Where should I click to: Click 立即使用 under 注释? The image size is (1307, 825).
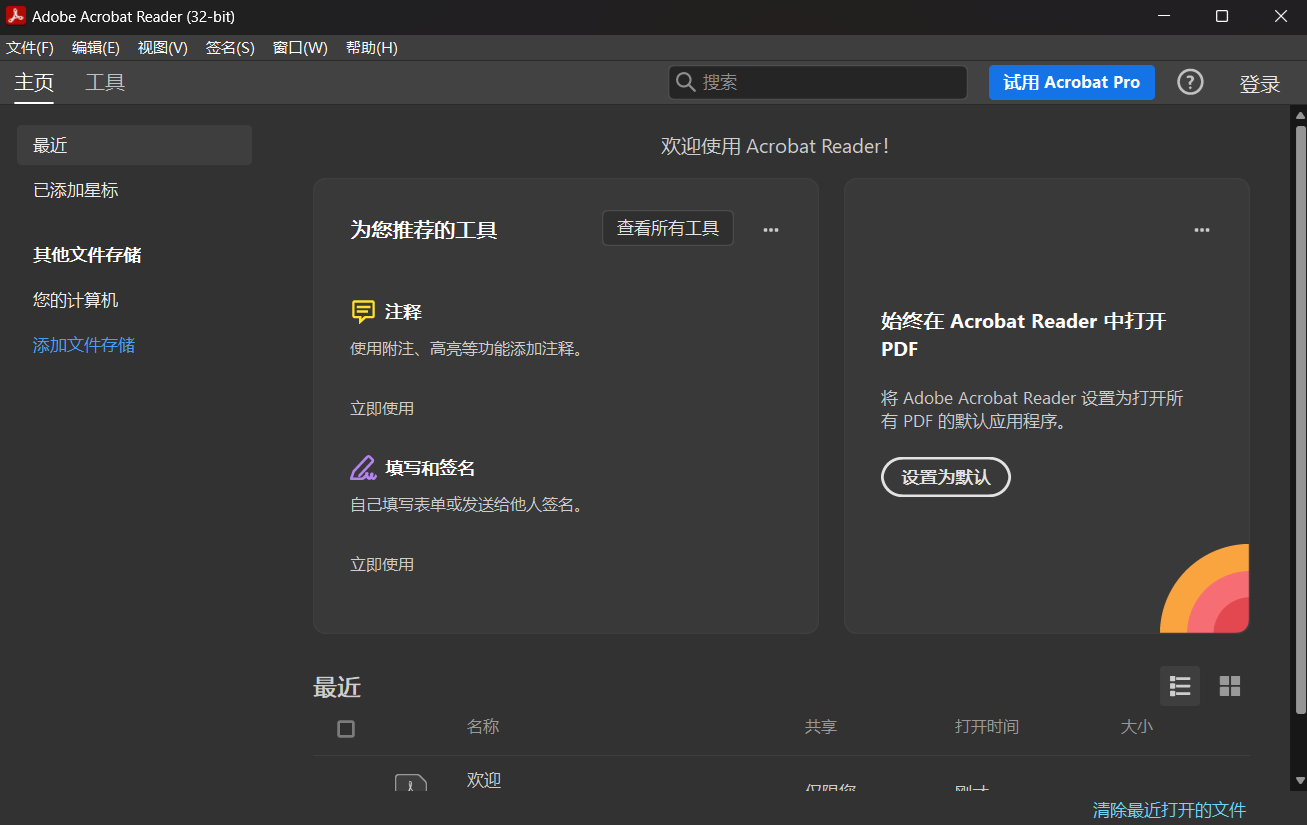click(382, 408)
